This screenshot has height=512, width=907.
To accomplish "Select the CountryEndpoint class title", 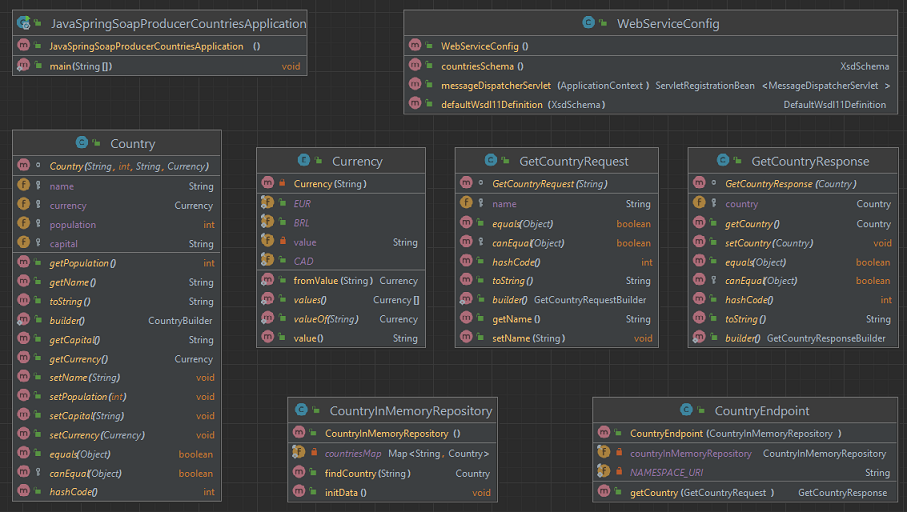I will tap(762, 411).
